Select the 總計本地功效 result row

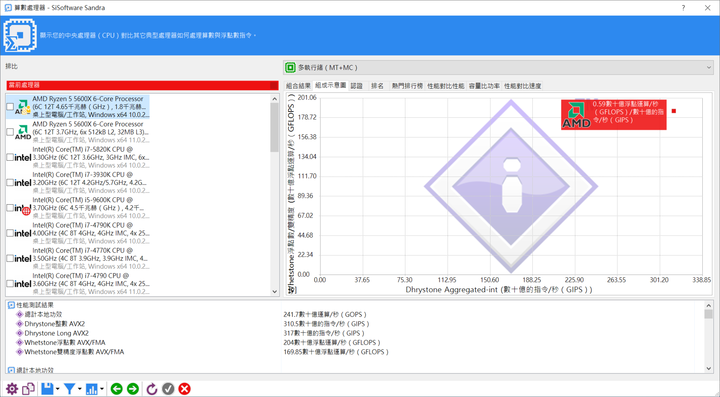tap(43, 314)
